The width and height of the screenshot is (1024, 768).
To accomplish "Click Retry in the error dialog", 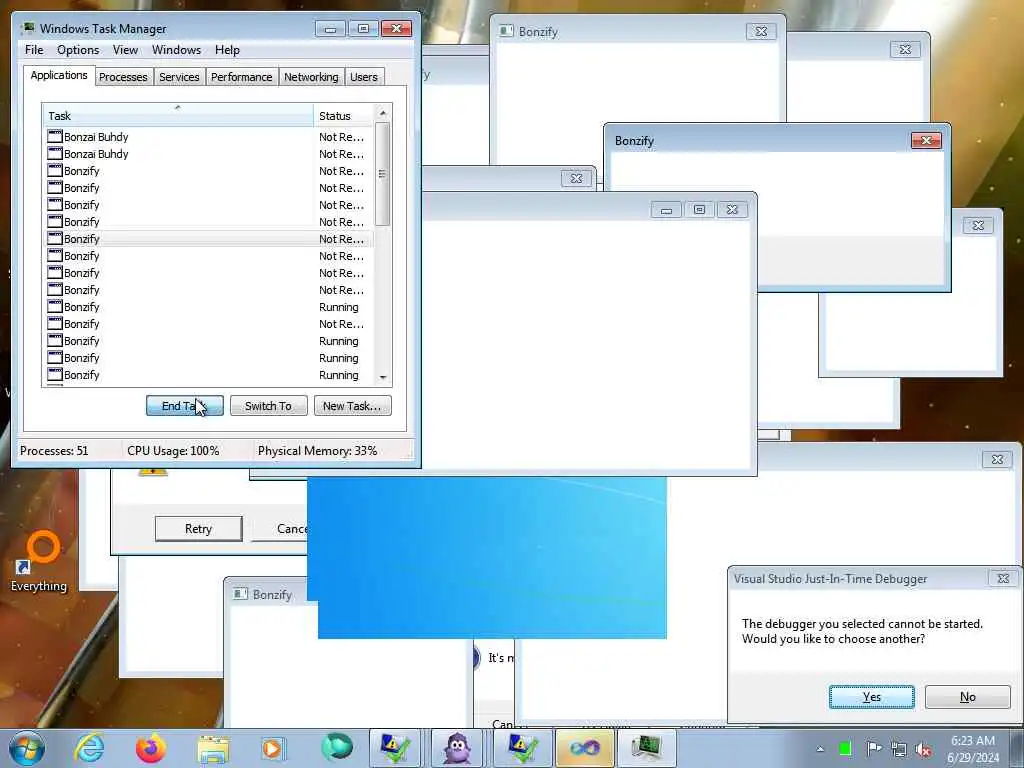I will (x=199, y=528).
